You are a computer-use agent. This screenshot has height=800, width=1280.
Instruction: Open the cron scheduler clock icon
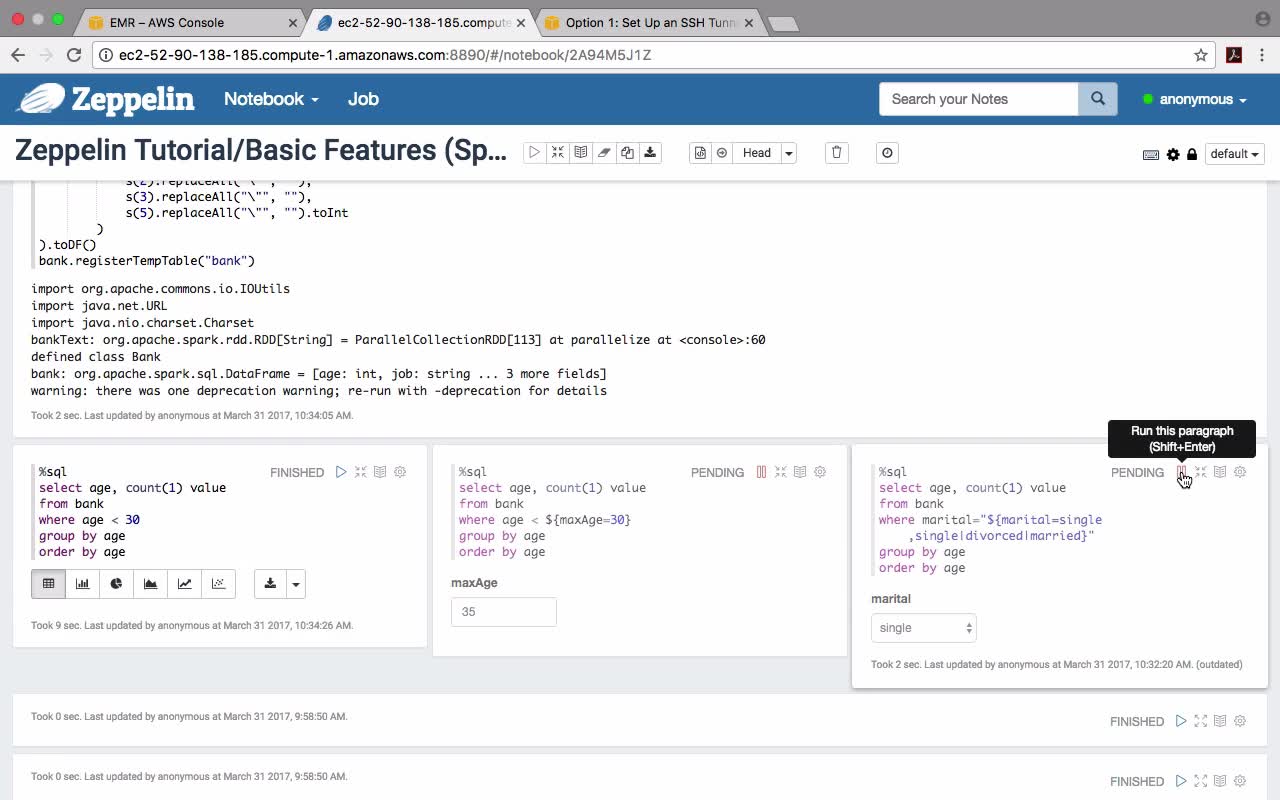click(887, 153)
